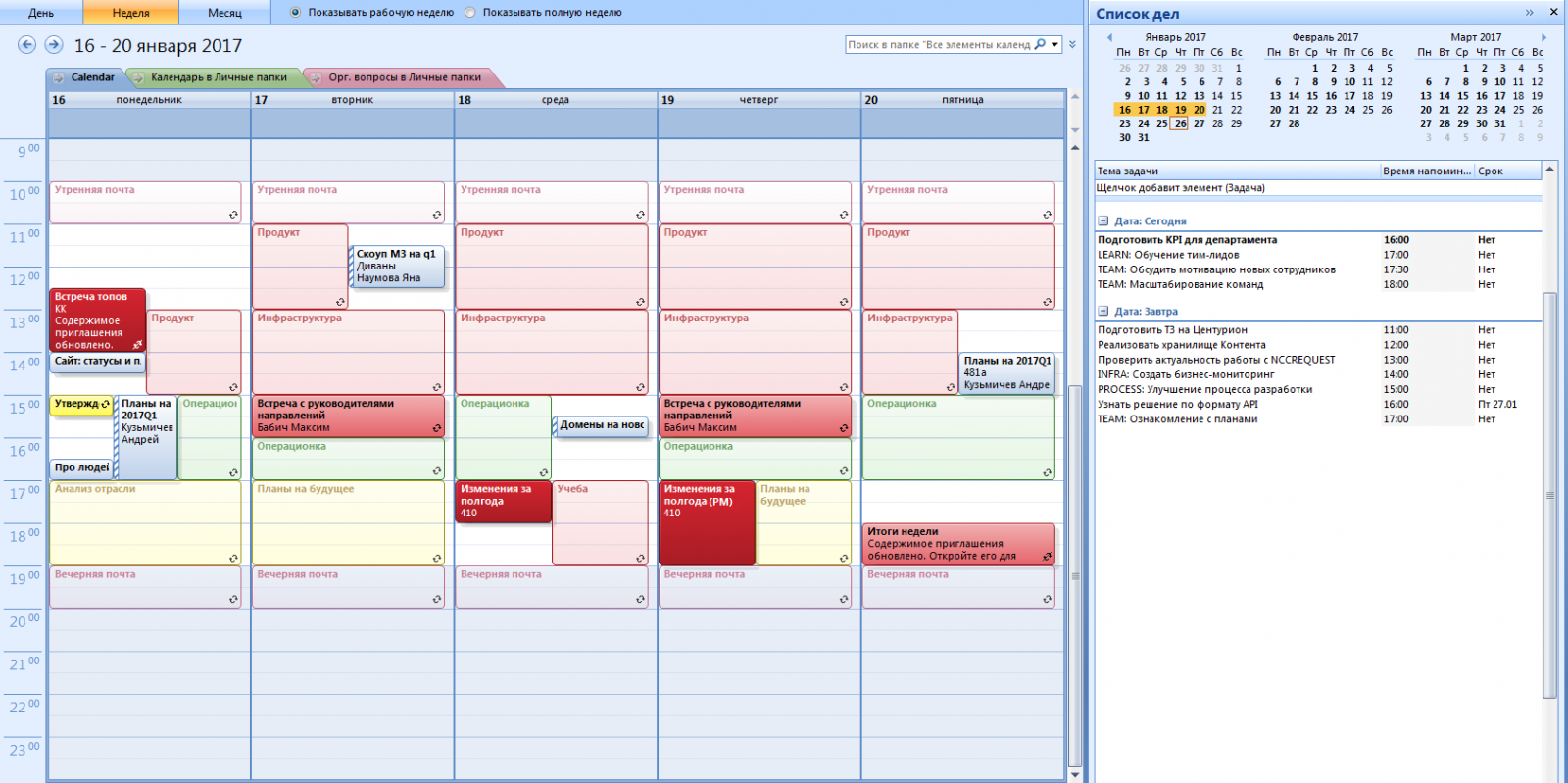Select task TEAM: Масштабирование команд
Screen dimensions: 1568x783
[1317, 285]
